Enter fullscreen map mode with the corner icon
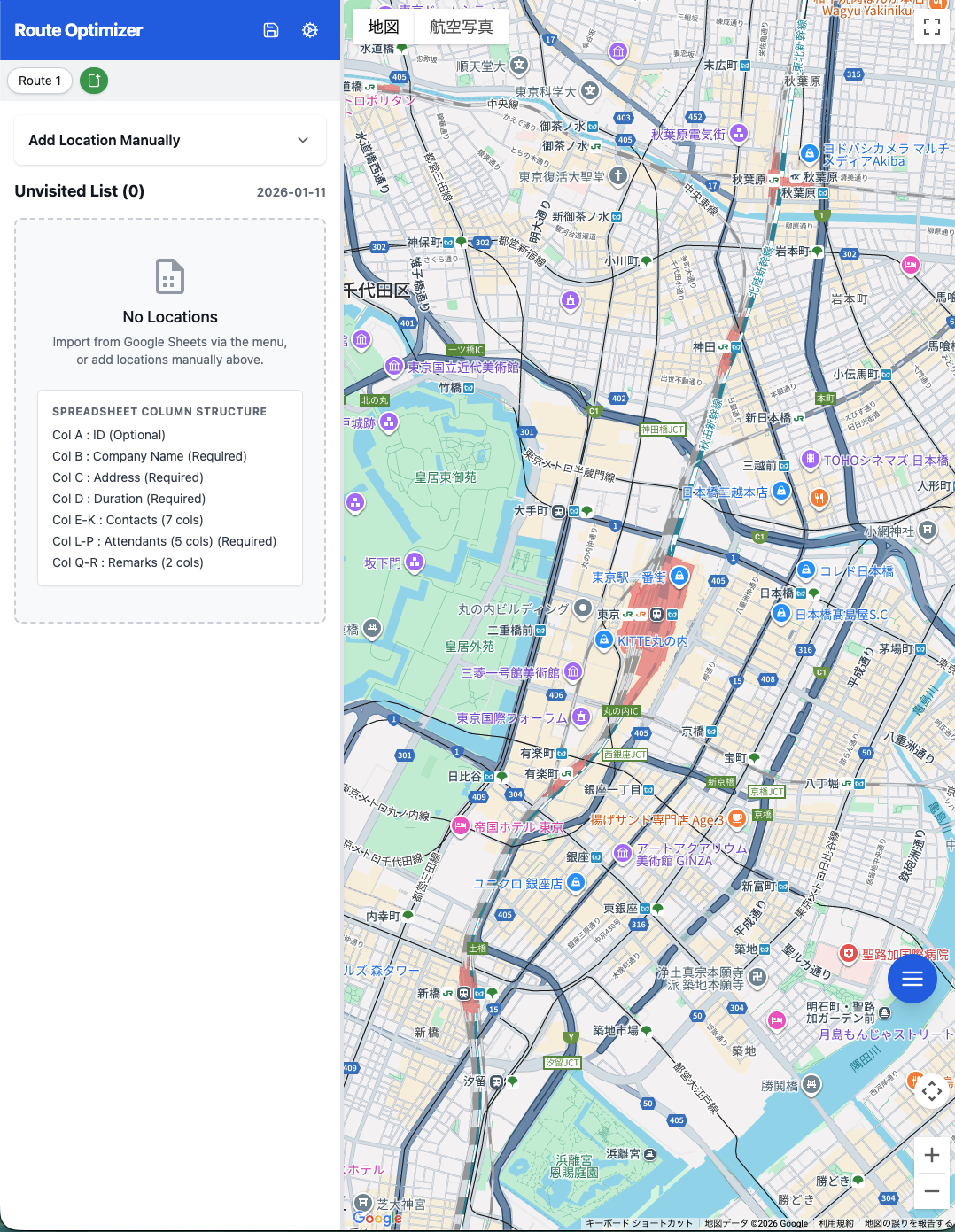 pos(931,27)
